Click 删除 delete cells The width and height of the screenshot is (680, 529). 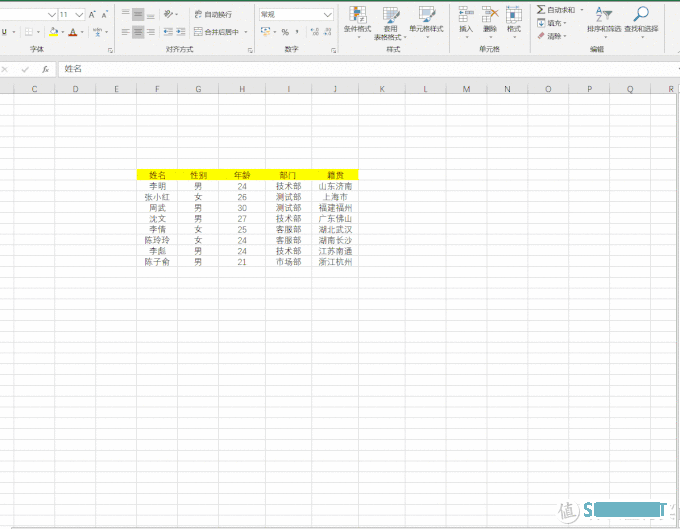pos(490,22)
